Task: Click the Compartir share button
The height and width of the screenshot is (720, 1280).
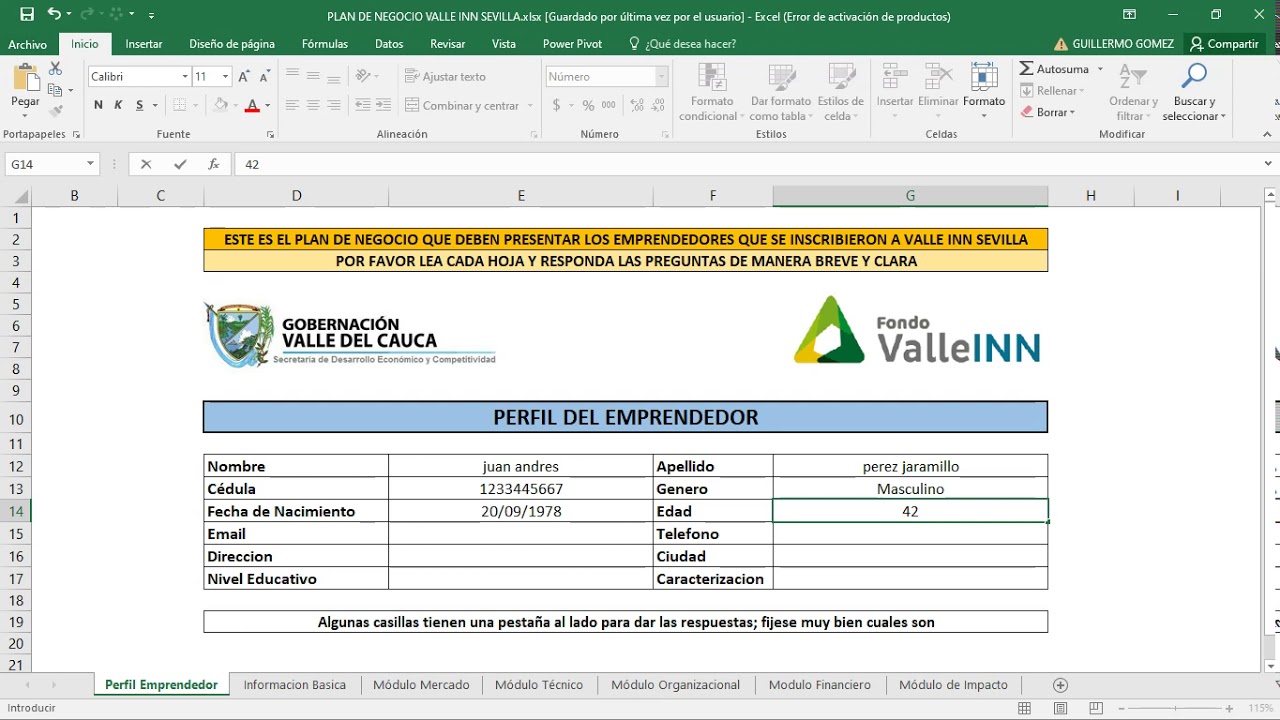Action: (x=1224, y=44)
